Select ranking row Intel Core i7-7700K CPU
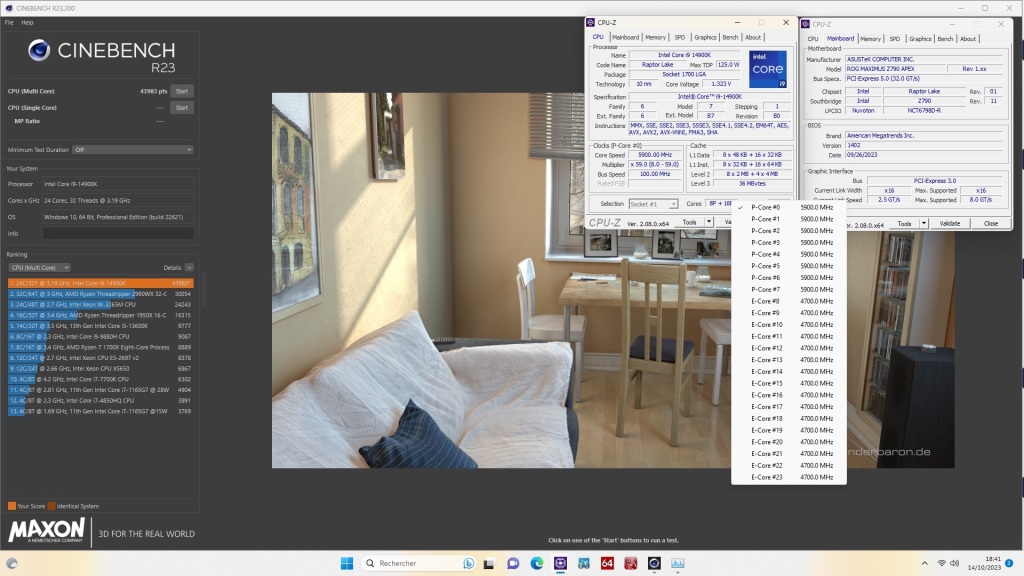Viewport: 1024px width, 576px height. tap(101, 379)
